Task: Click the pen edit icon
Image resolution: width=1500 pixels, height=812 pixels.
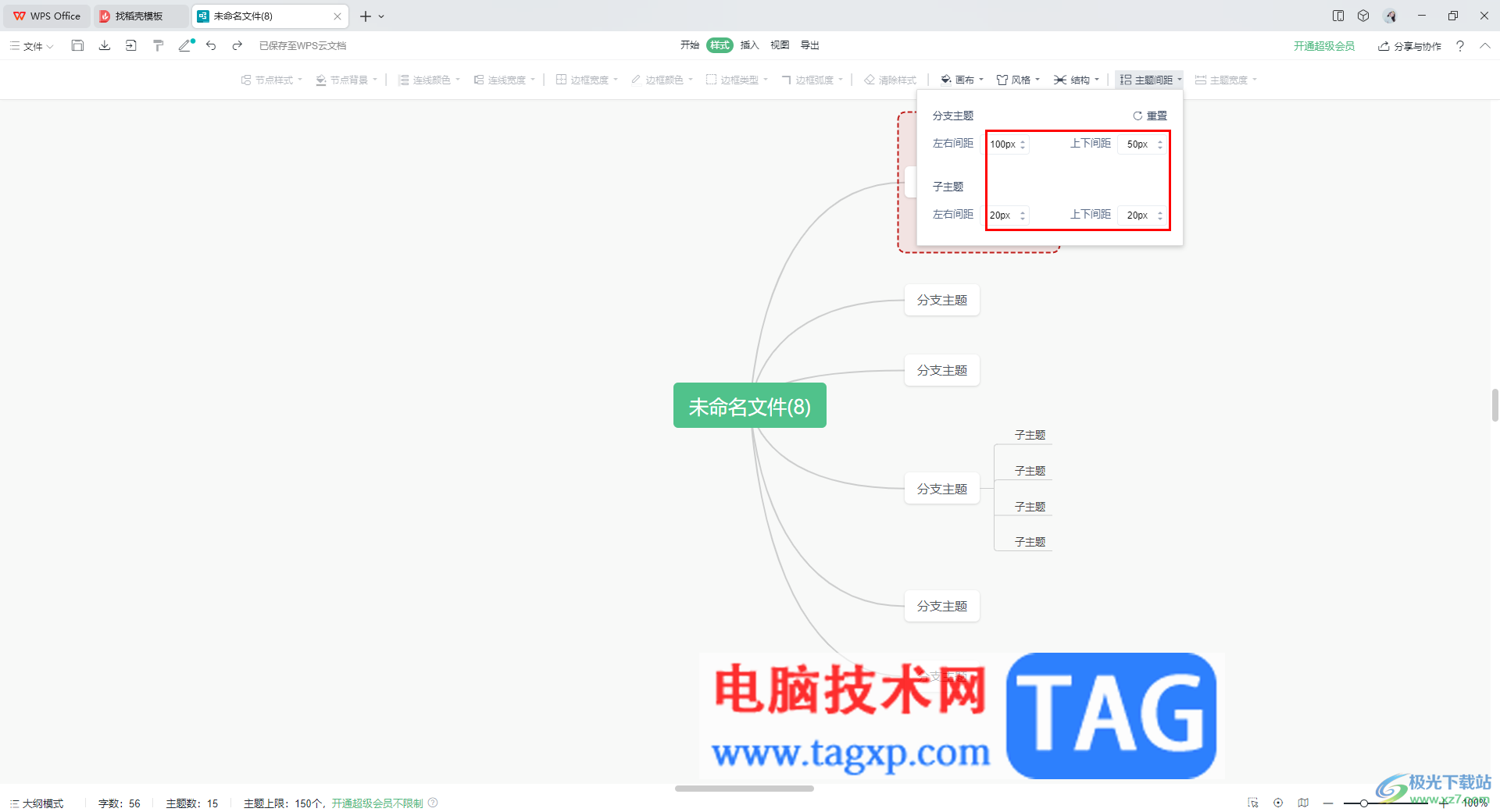Action: [185, 46]
